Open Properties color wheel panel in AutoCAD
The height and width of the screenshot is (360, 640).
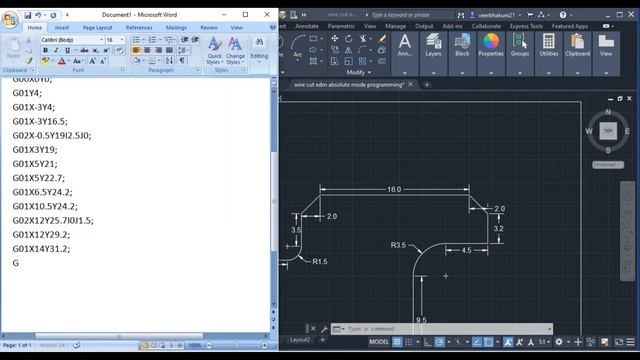click(x=491, y=45)
